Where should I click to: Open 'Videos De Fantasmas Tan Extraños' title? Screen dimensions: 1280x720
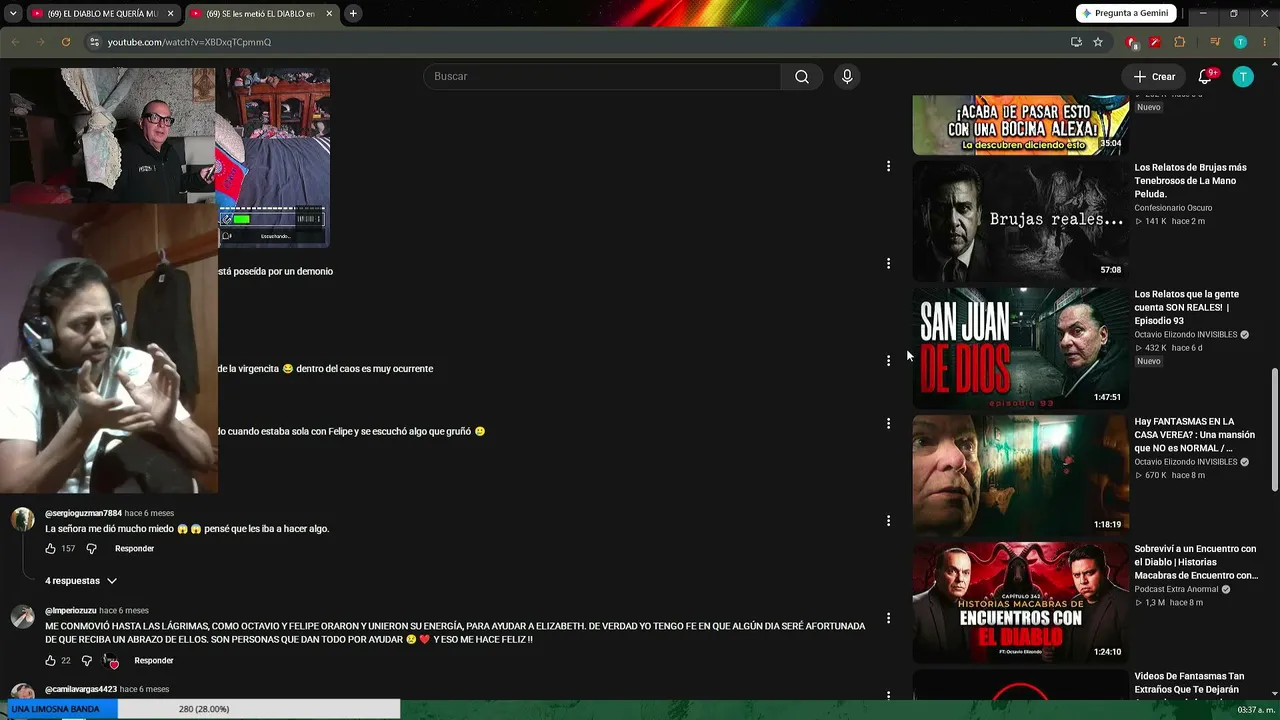point(1189,683)
